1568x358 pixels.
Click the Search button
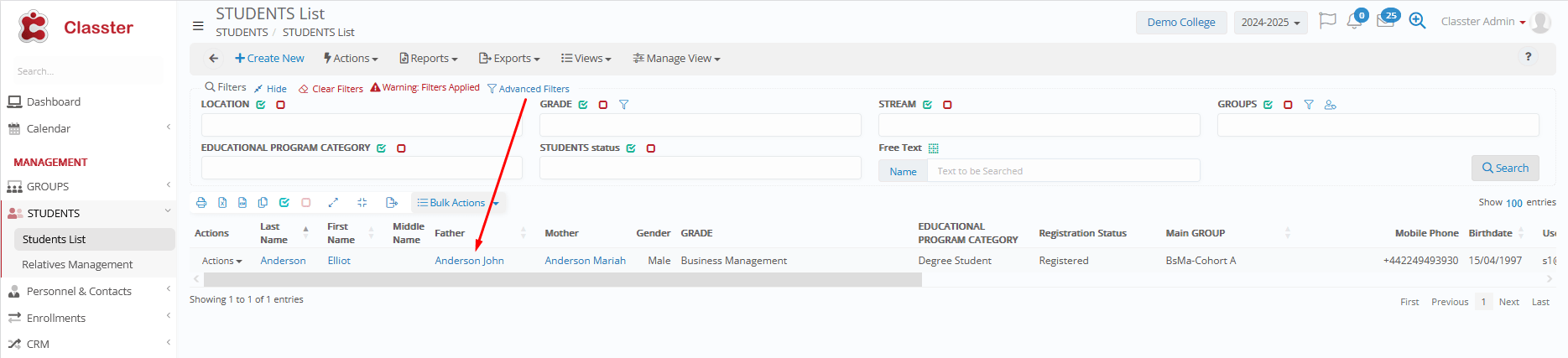[1505, 169]
